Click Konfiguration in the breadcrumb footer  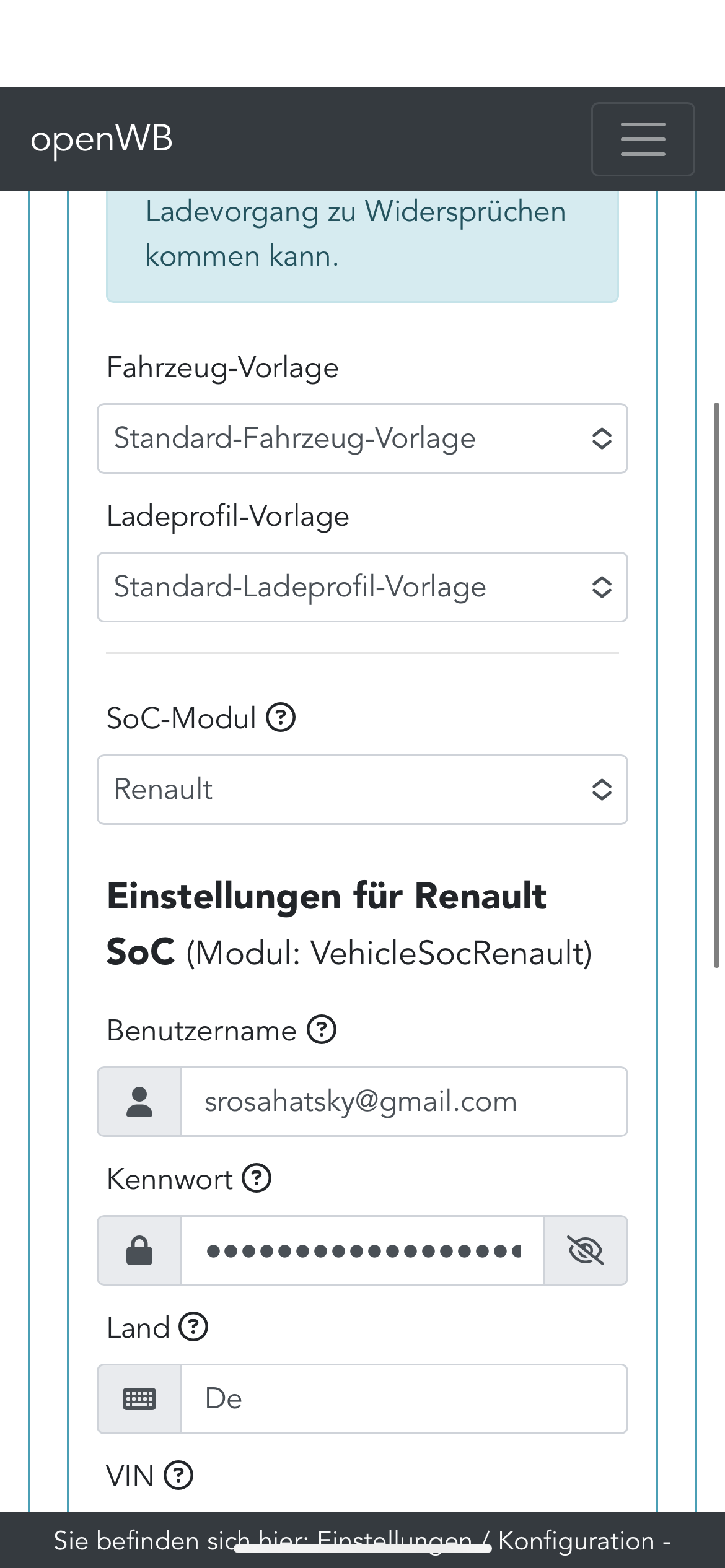point(576,1541)
